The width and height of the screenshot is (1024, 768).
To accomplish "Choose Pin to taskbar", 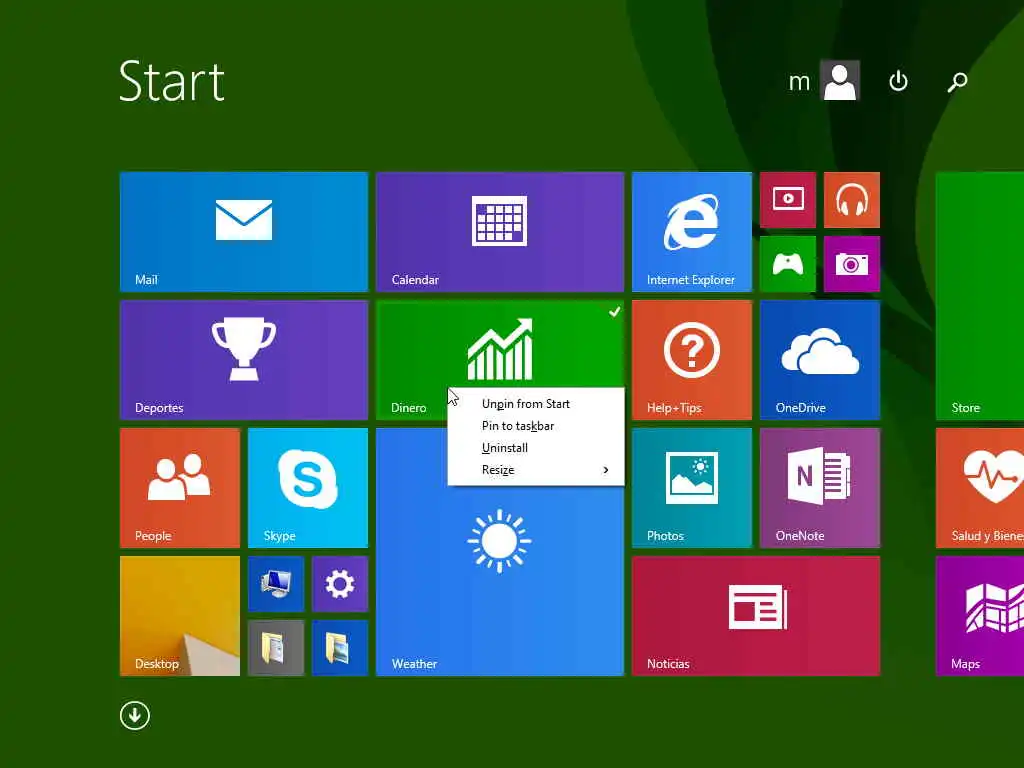I will 536,426.
